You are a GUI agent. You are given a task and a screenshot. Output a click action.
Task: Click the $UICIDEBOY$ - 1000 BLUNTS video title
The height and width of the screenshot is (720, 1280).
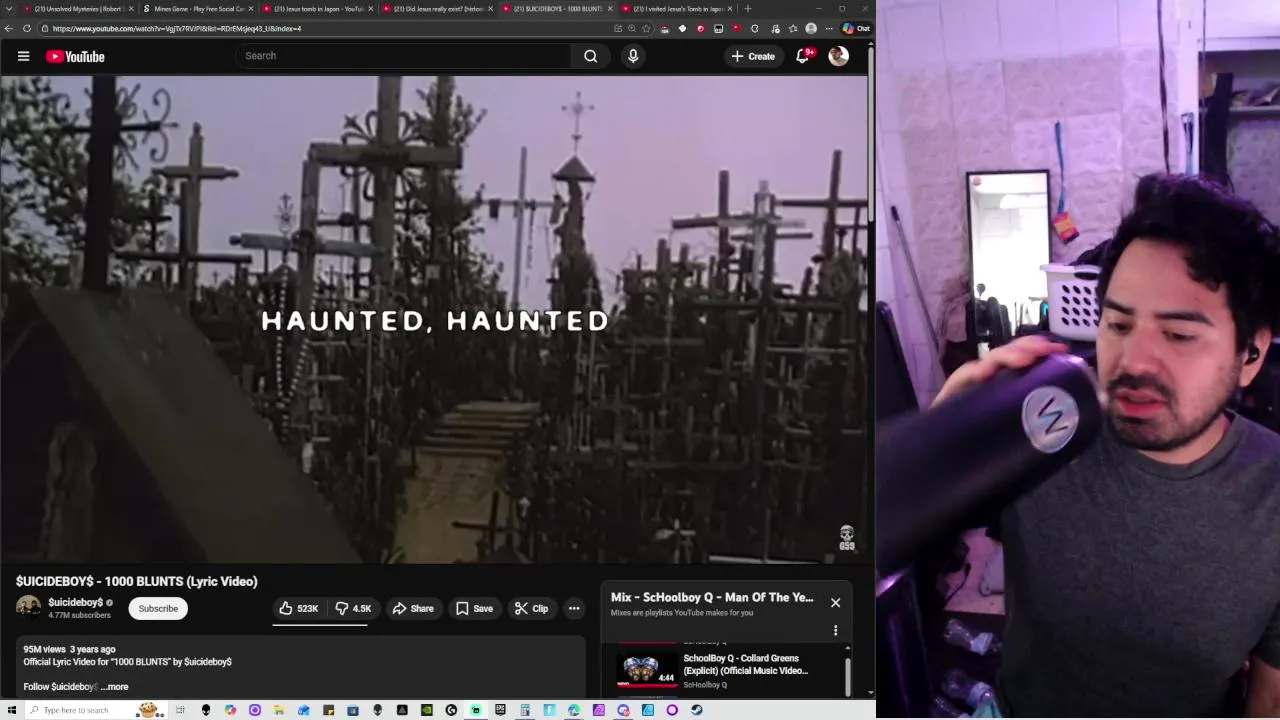[137, 581]
